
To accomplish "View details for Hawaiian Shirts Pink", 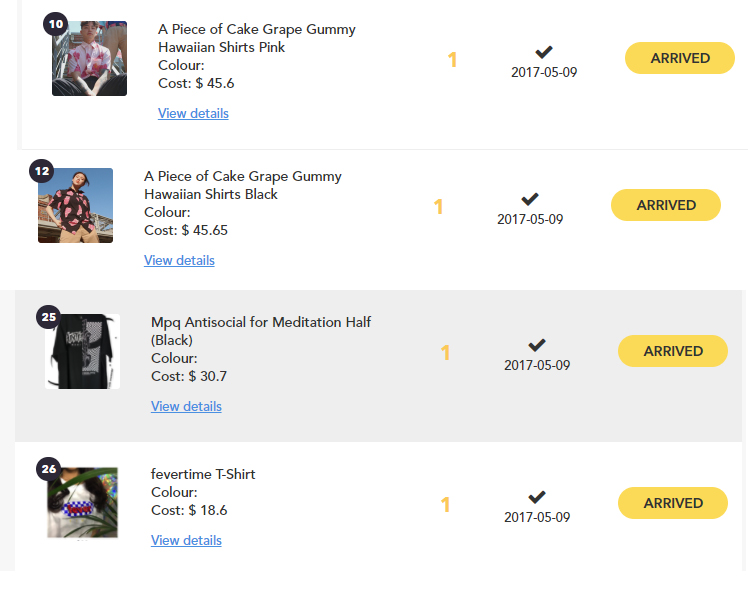I will (193, 113).
